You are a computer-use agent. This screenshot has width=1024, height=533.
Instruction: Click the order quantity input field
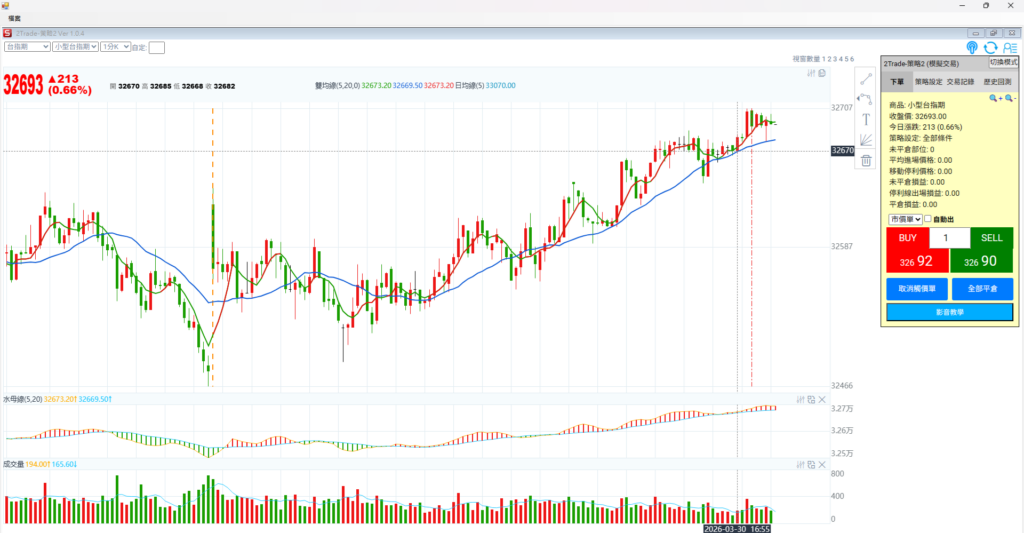[x=949, y=238]
